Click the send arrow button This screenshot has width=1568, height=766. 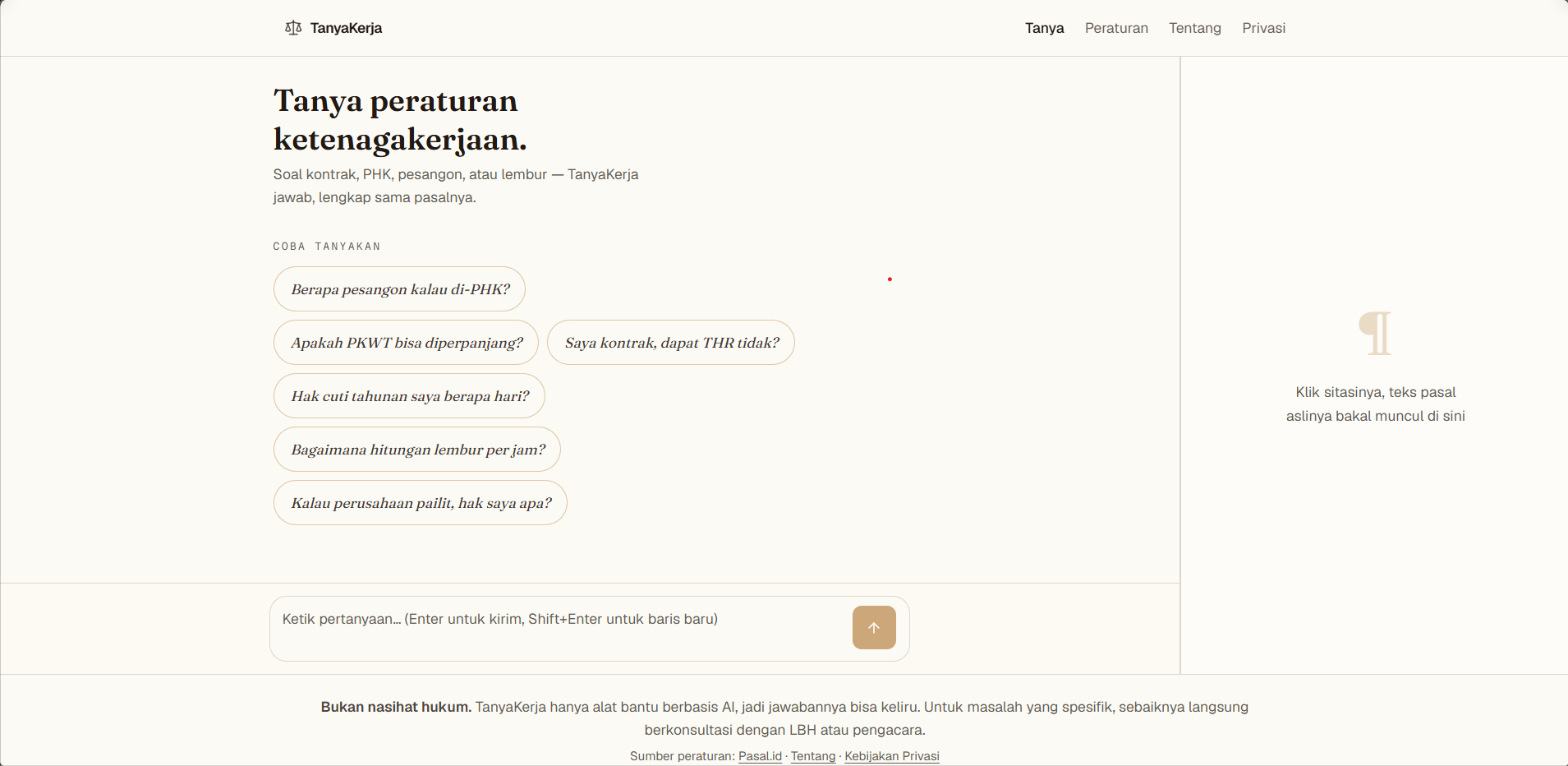point(874,628)
